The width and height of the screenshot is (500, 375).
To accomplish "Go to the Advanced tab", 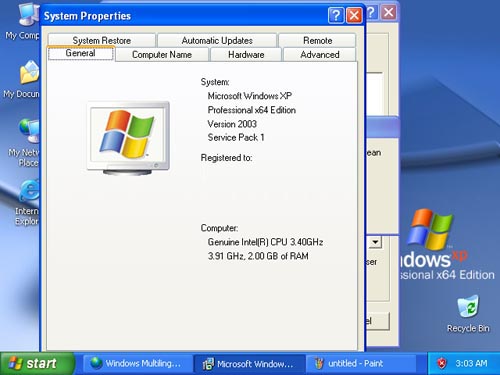I will tap(320, 54).
